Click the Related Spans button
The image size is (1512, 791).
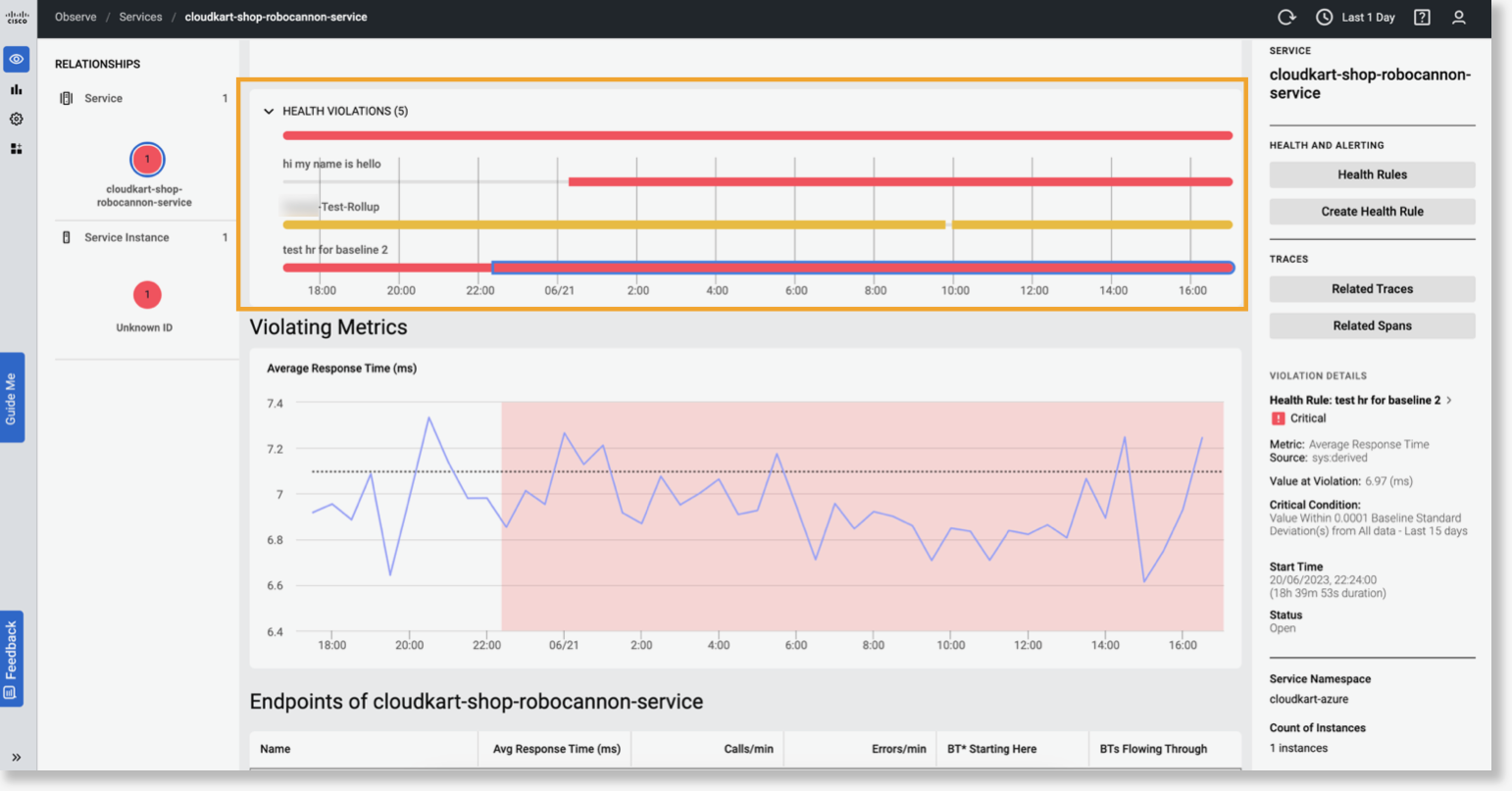click(x=1372, y=325)
